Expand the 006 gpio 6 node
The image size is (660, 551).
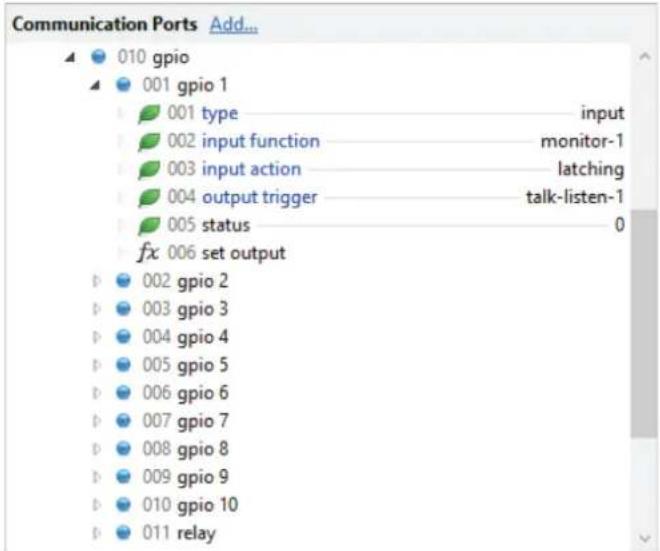[x=96, y=393]
